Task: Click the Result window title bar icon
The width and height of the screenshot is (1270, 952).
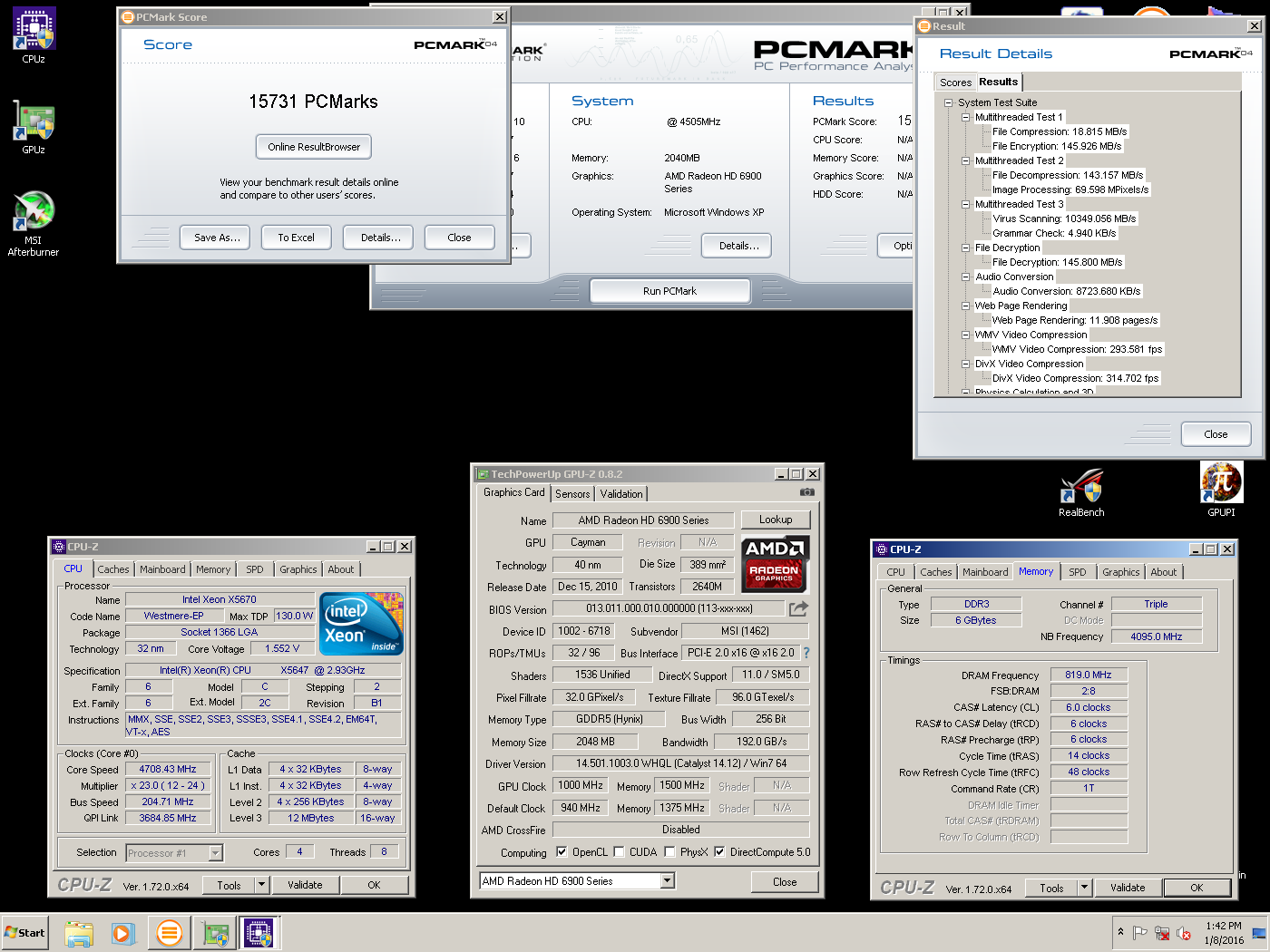Action: 924,26
